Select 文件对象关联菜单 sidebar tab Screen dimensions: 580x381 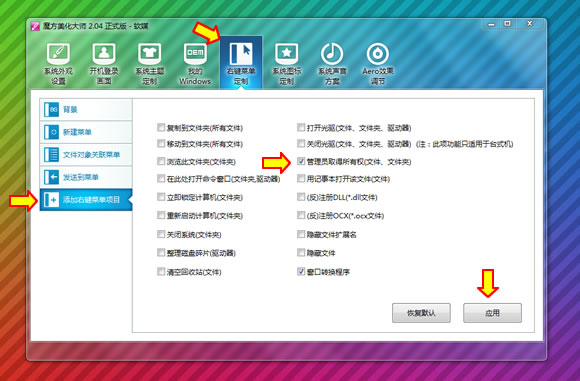(86, 155)
